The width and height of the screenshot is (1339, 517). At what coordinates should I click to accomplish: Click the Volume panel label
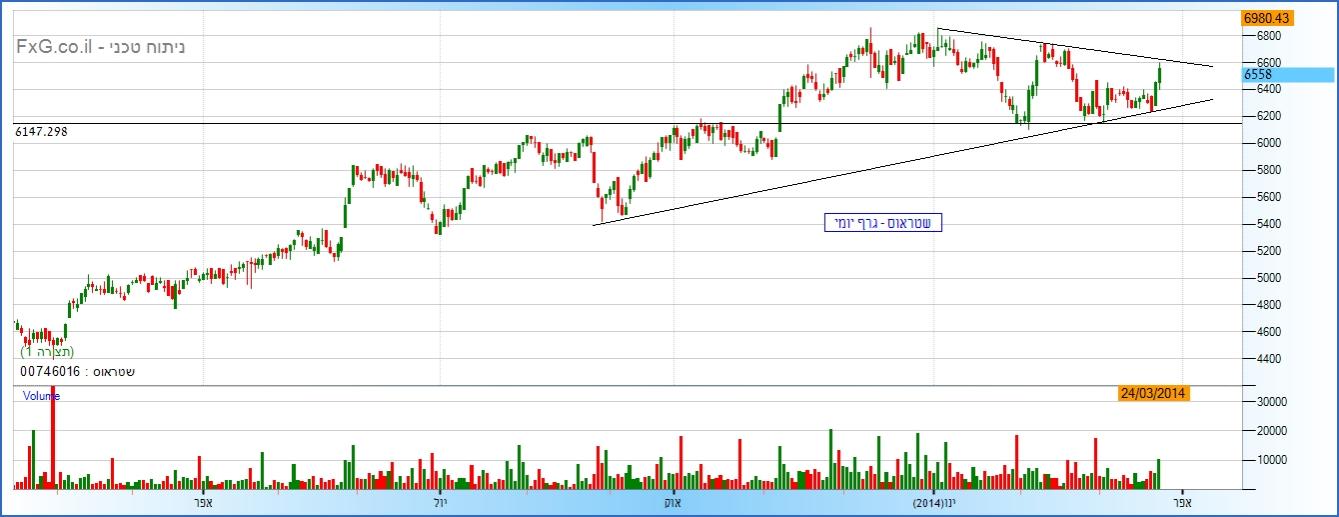(42, 396)
